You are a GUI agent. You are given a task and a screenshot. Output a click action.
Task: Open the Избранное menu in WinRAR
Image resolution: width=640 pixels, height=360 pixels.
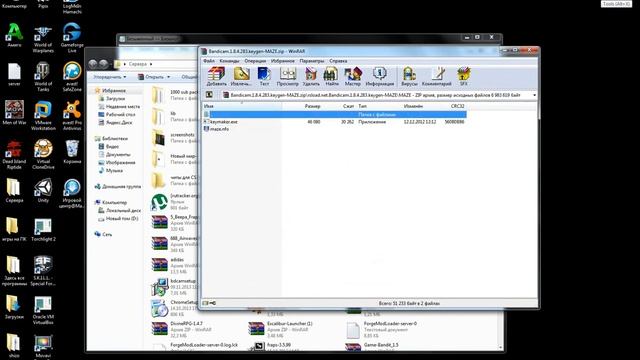[x=282, y=61]
